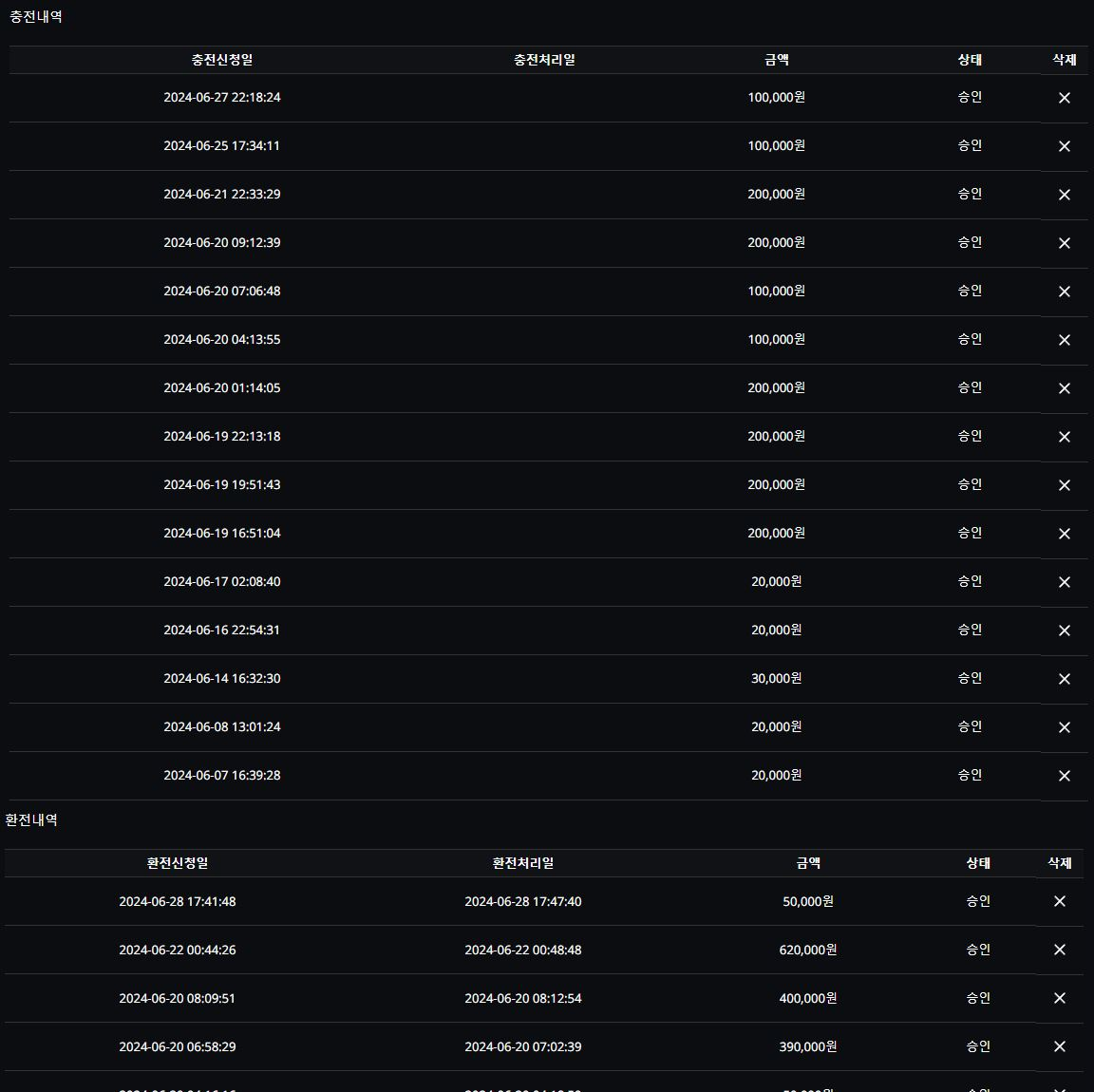Delete the 2024-06-25 17:34:11 charge record

1064,146
